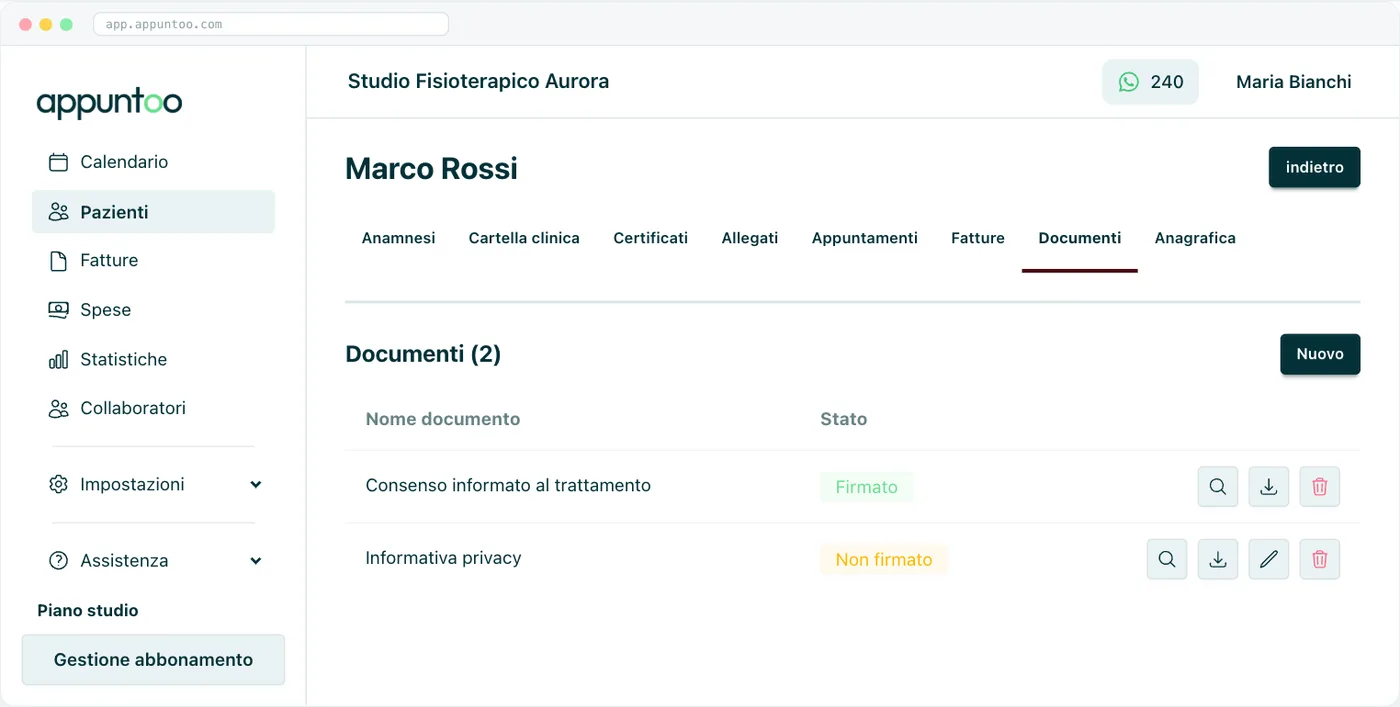The height and width of the screenshot is (707, 1400).
Task: Delete the Informativa privacy document
Action: [x=1320, y=559]
